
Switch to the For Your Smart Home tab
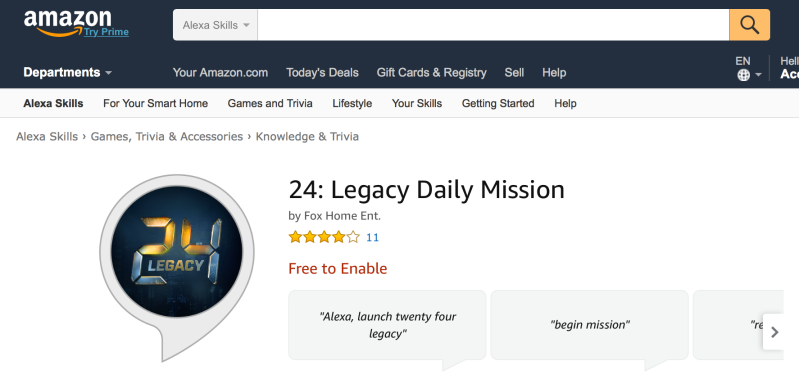point(155,104)
